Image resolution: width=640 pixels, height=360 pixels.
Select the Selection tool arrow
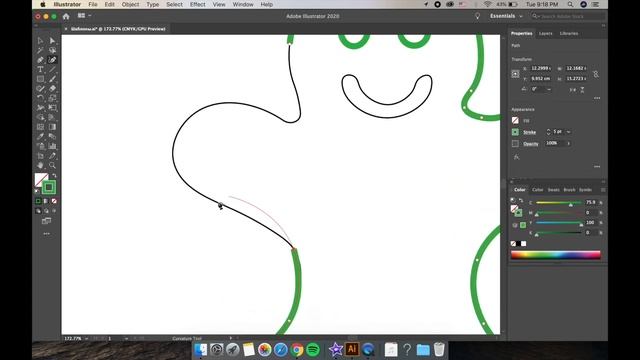40,41
